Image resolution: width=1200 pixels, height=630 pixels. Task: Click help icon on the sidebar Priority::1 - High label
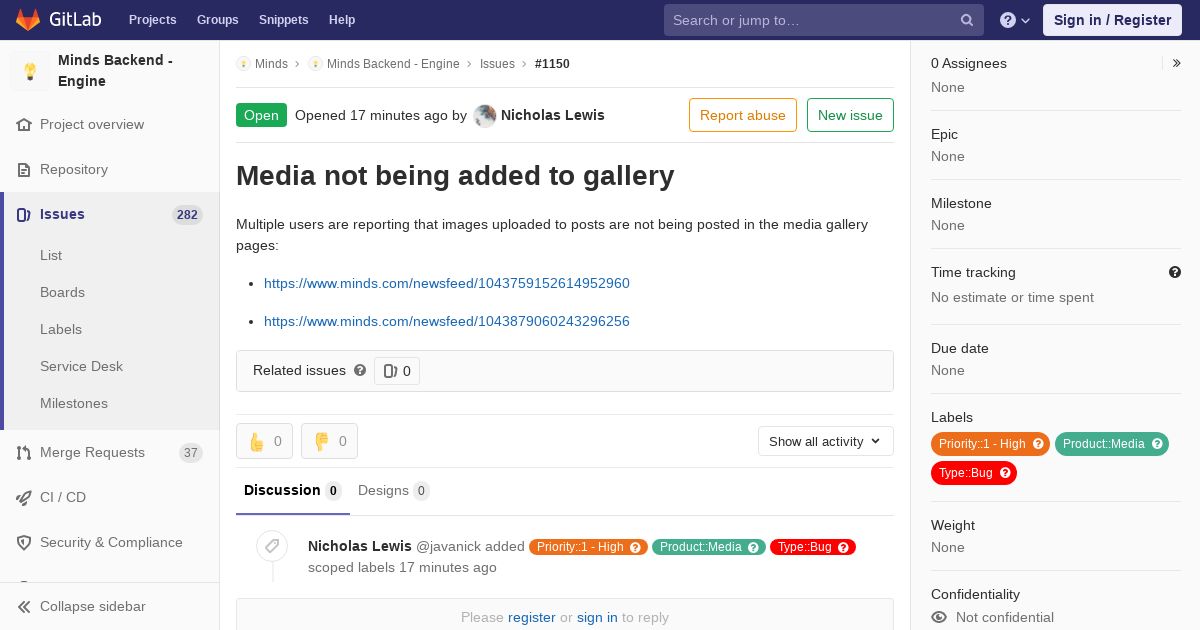pos(1038,444)
